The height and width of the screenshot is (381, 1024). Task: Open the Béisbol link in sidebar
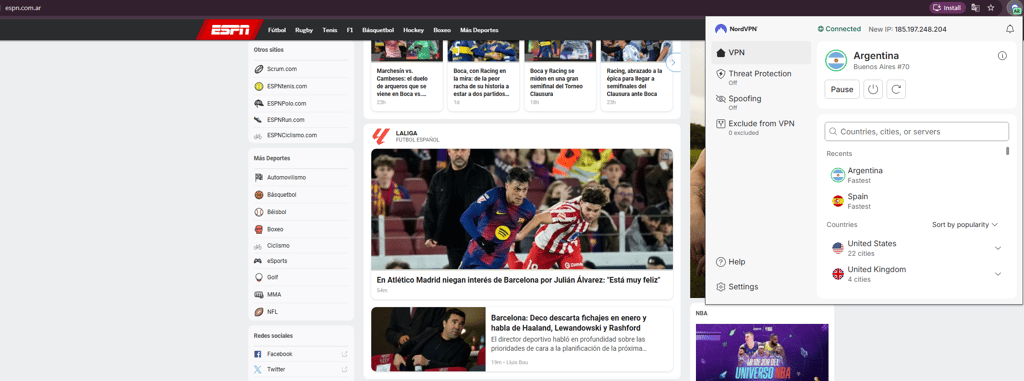276,212
